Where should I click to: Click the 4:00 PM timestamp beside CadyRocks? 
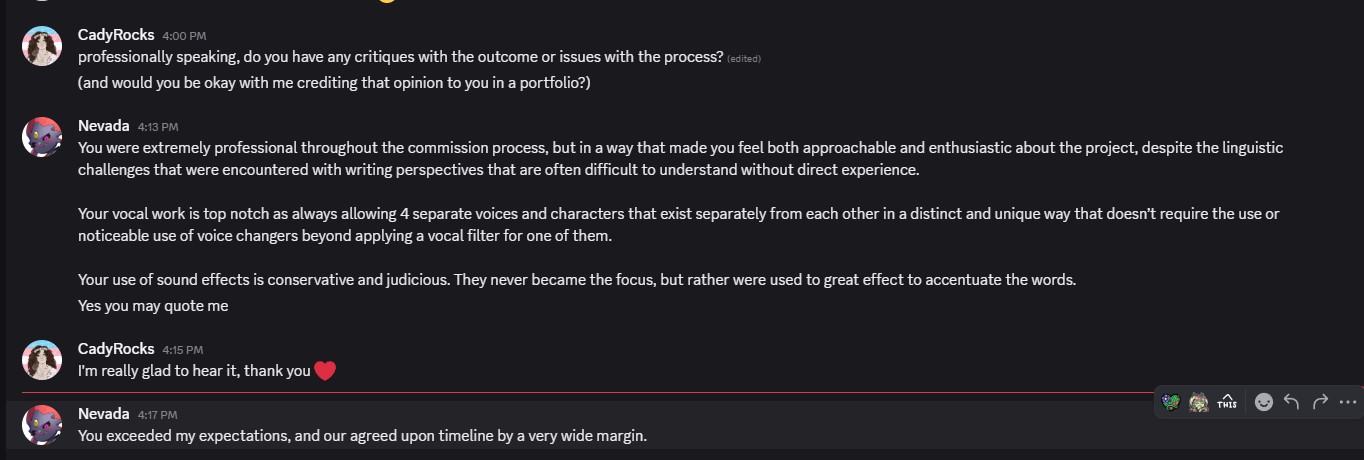click(x=183, y=36)
